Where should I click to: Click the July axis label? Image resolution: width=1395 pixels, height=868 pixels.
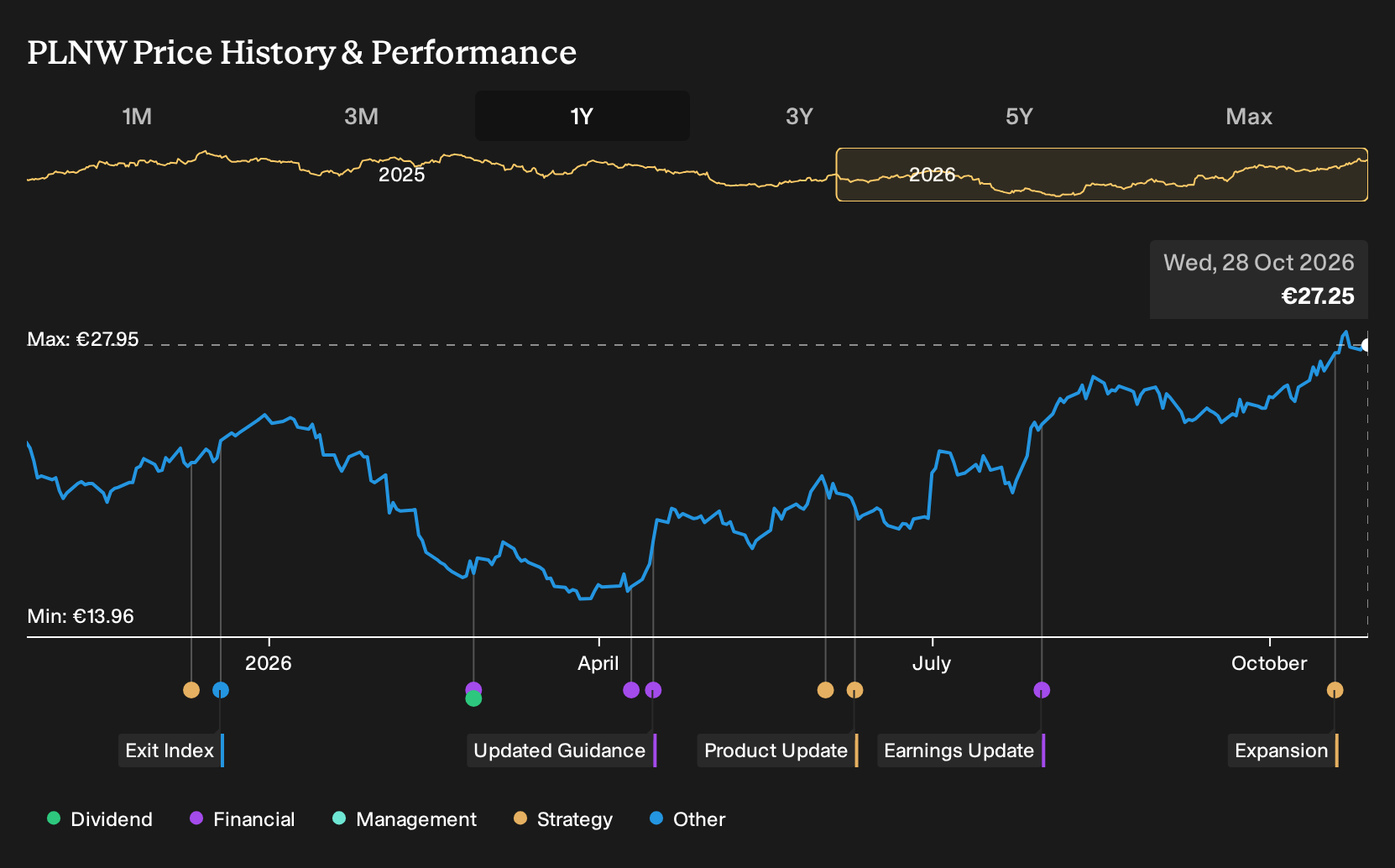tap(932, 663)
